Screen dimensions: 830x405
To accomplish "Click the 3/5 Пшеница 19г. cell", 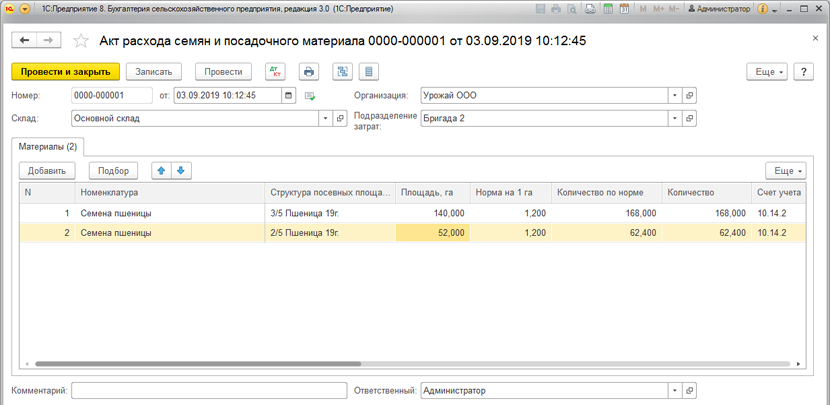I will coord(330,213).
